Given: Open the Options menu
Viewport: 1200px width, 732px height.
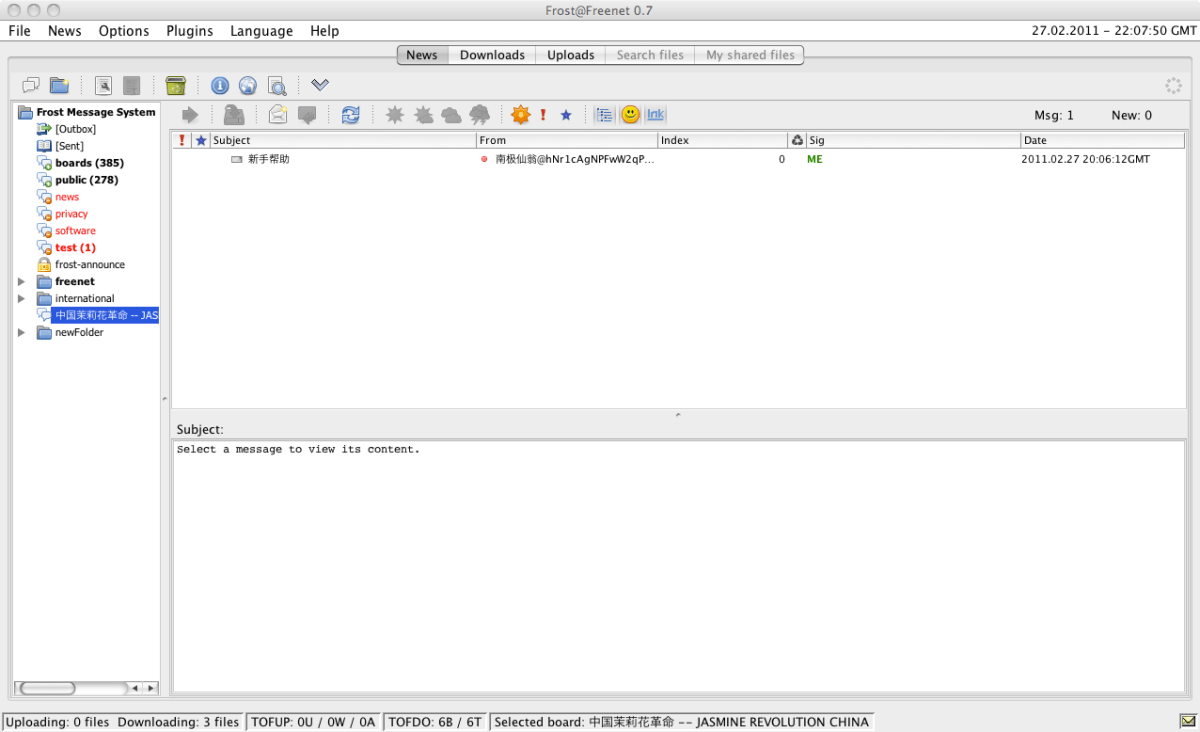Looking at the screenshot, I should tap(124, 31).
